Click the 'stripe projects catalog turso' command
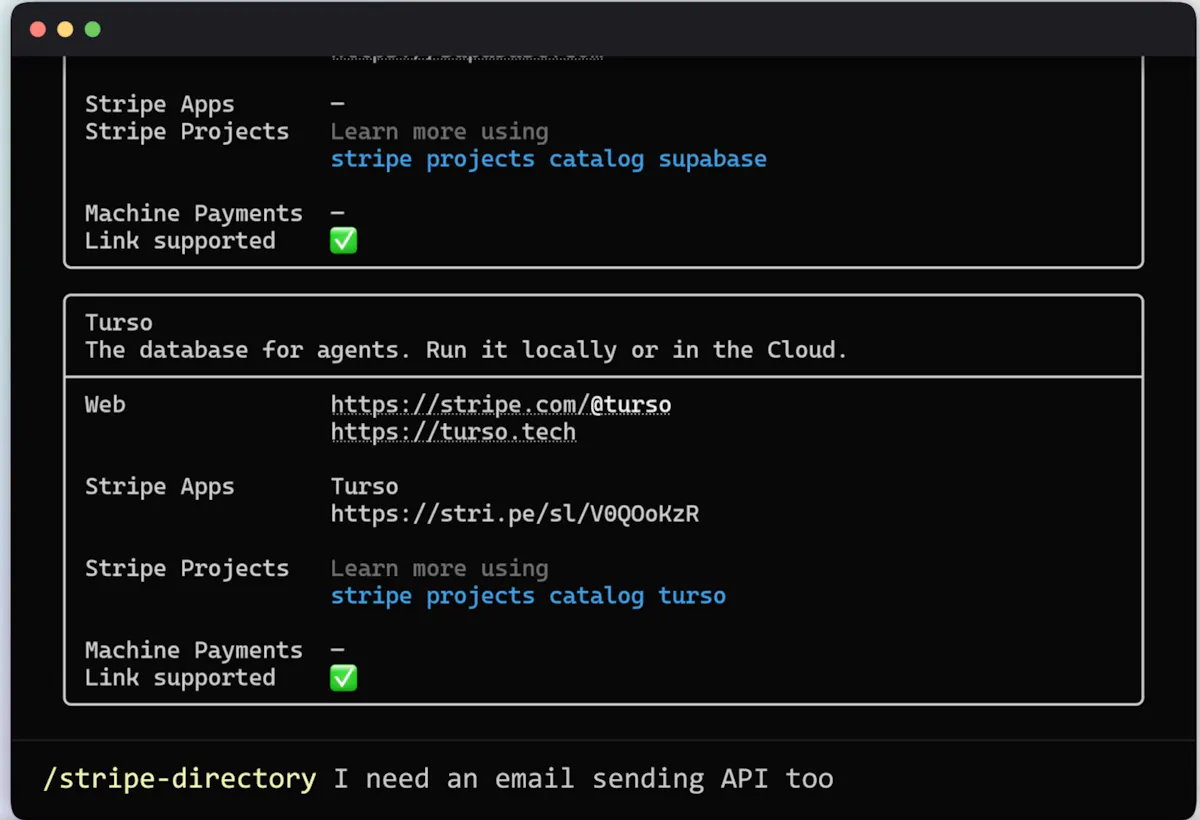1200x820 pixels. point(528,596)
